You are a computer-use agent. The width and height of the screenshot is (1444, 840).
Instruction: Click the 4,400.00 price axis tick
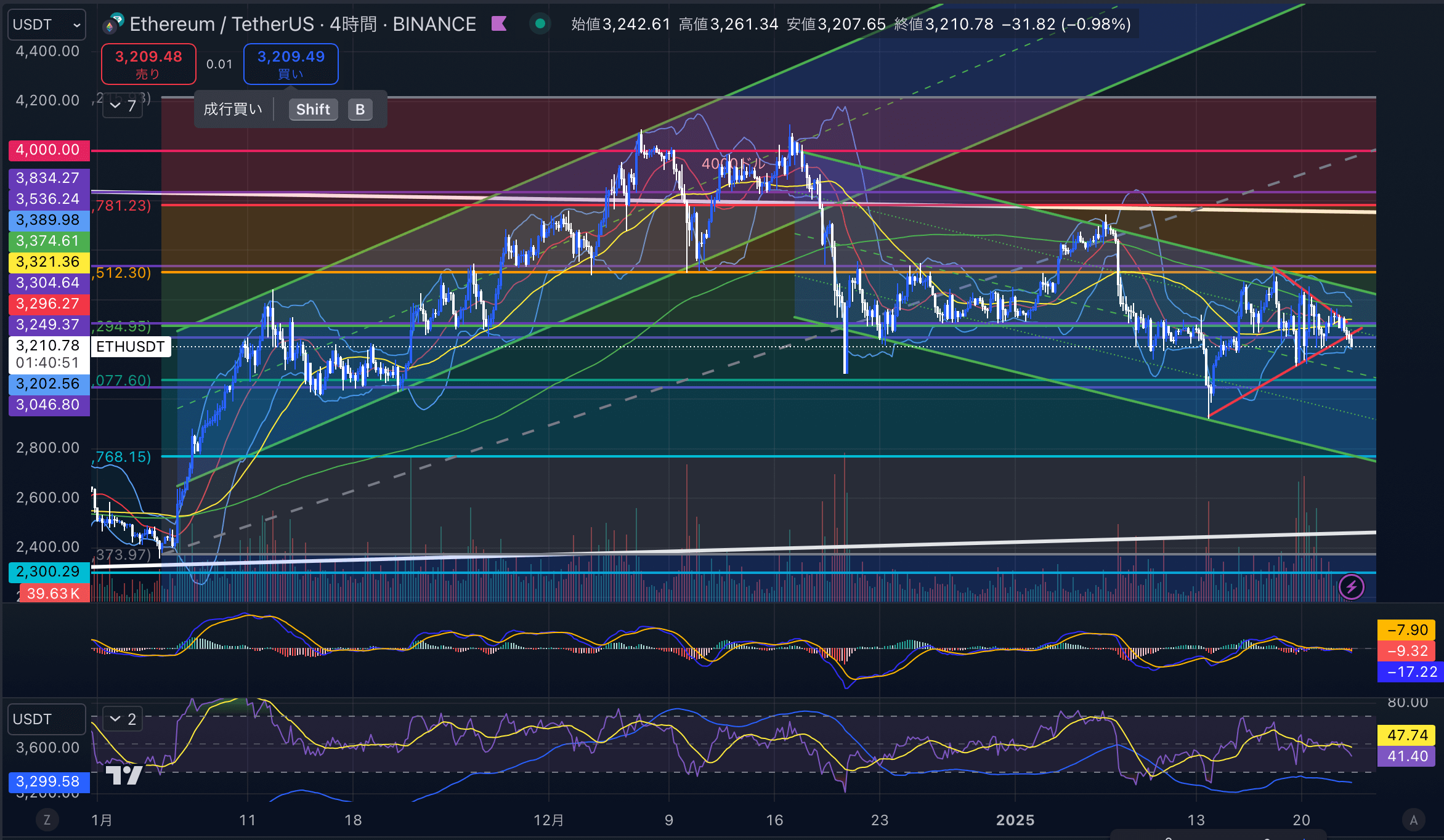48,51
